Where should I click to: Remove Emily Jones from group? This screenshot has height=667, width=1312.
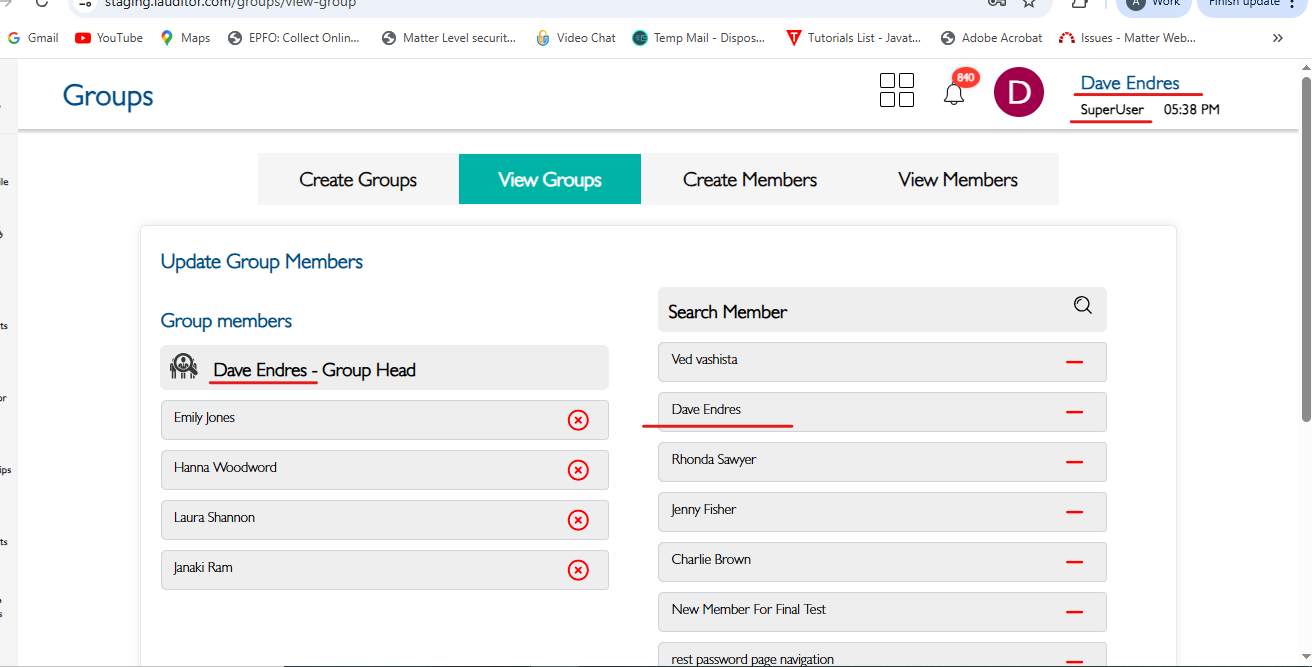point(578,420)
